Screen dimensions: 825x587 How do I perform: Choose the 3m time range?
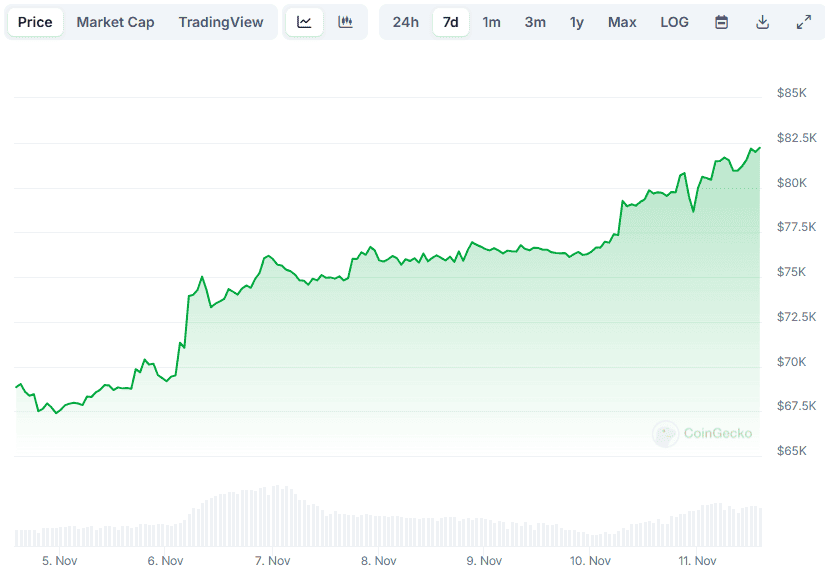[535, 22]
